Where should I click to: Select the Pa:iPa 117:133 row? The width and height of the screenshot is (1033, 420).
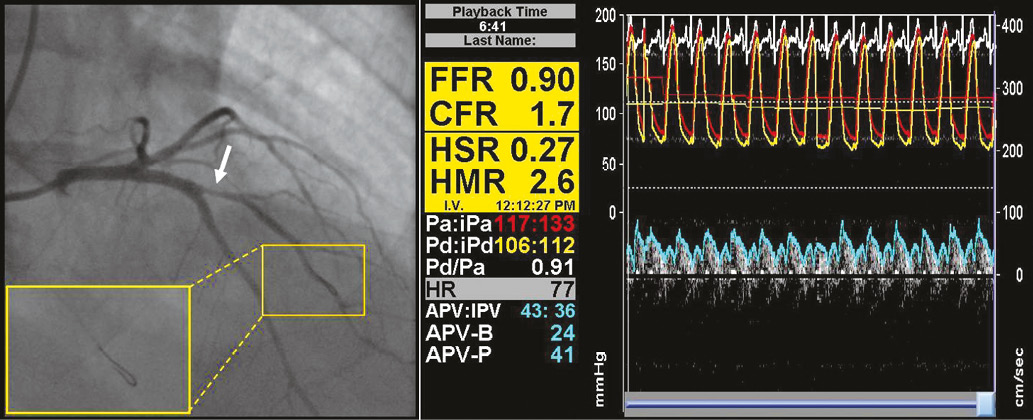(x=500, y=223)
